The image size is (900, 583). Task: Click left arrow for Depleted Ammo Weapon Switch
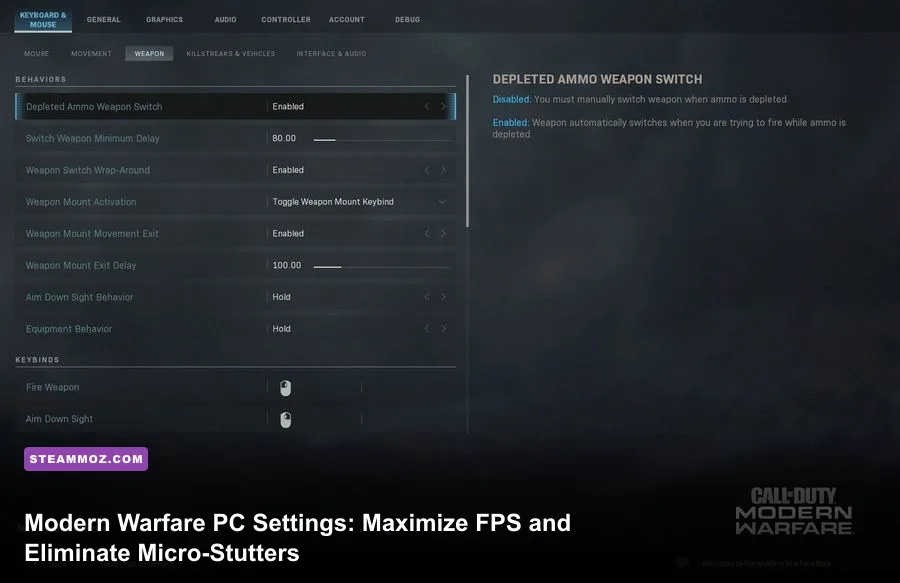click(427, 107)
